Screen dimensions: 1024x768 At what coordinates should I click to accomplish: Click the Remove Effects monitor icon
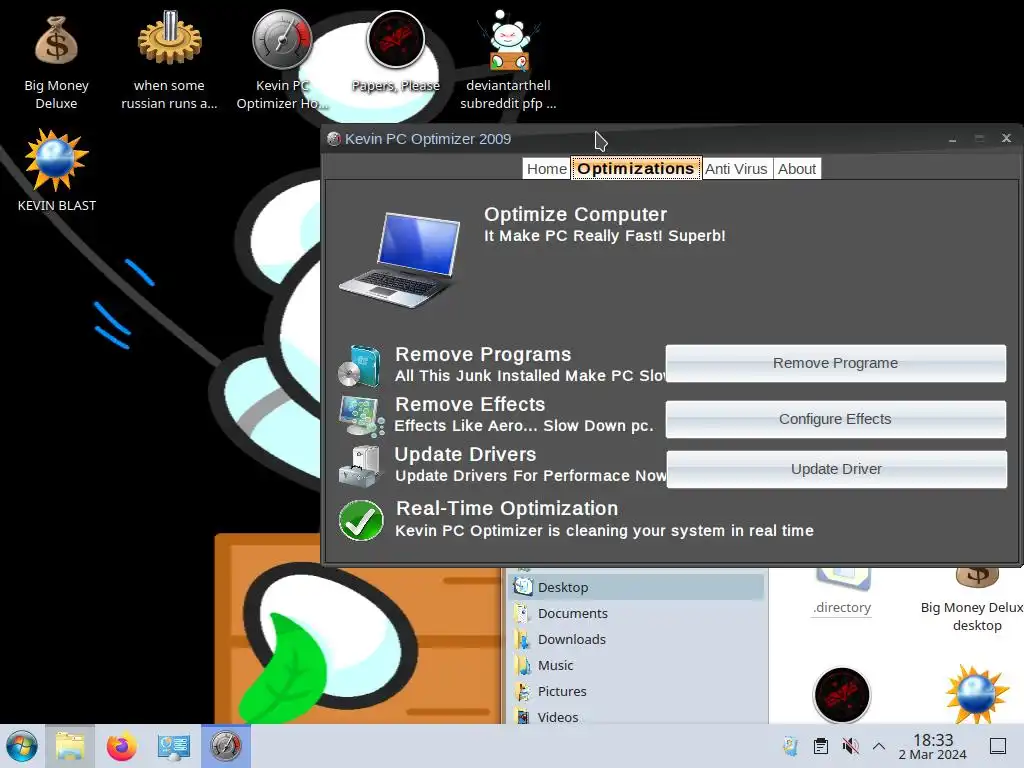(361, 416)
